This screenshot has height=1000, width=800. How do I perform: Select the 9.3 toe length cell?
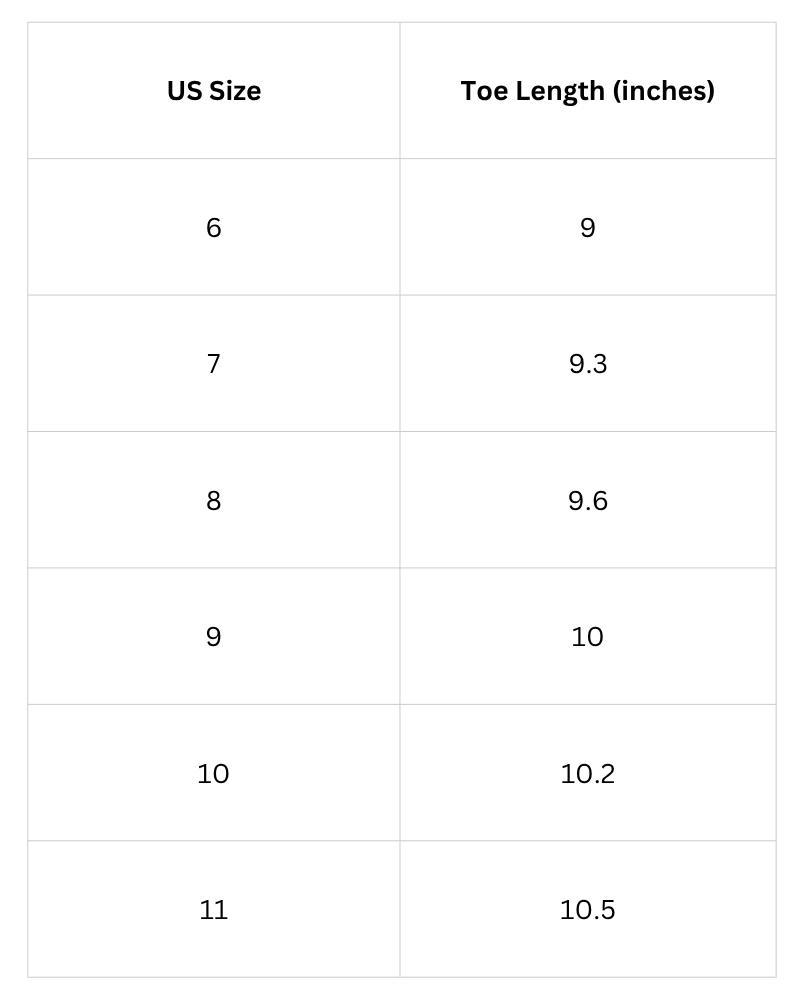588,364
